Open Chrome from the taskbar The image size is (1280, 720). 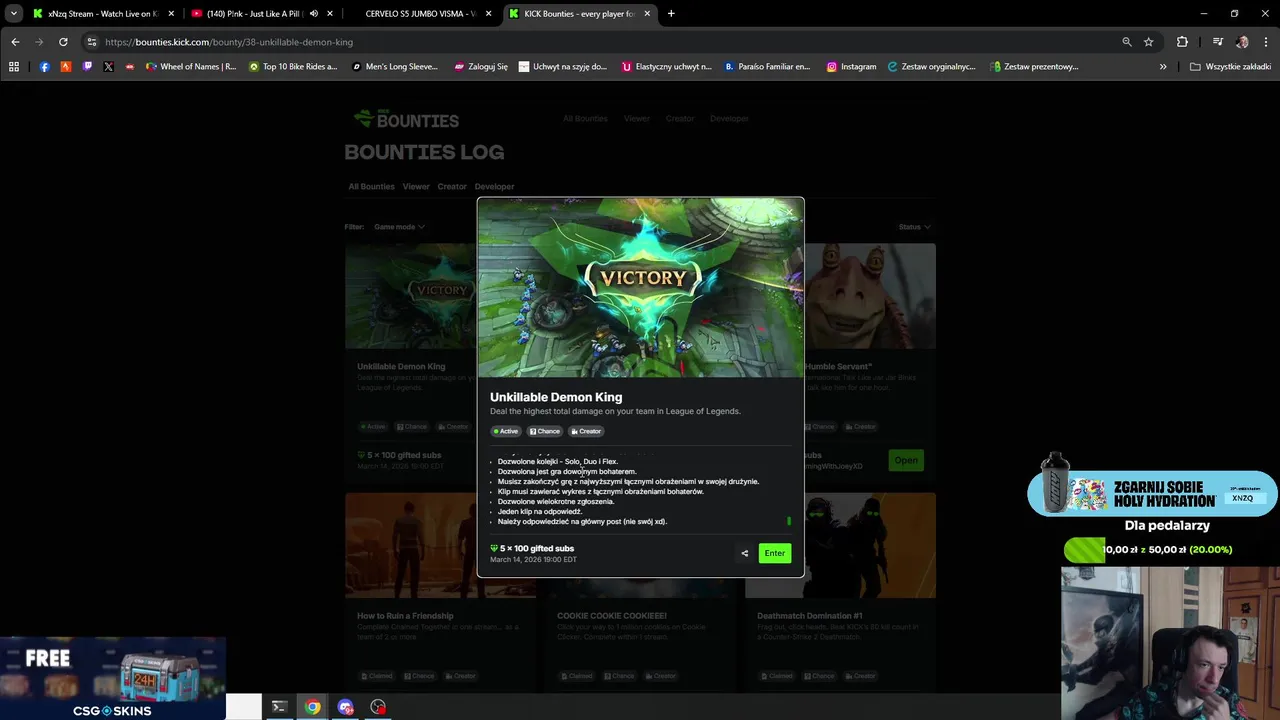pos(313,707)
